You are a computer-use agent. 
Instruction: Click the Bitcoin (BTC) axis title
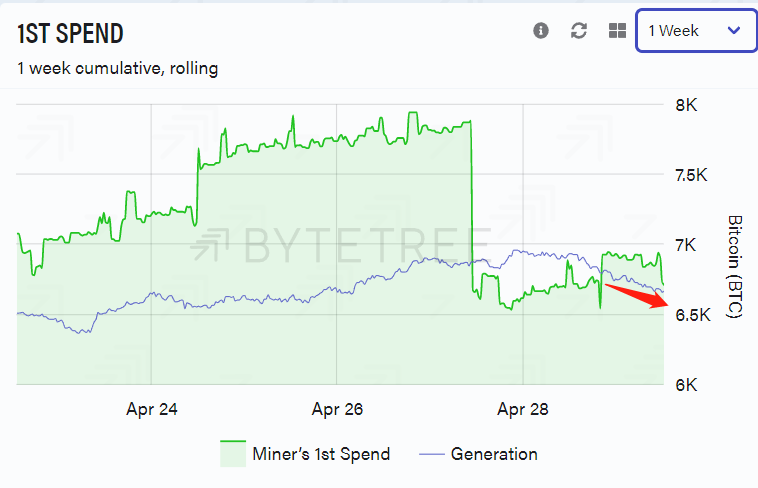[735, 266]
